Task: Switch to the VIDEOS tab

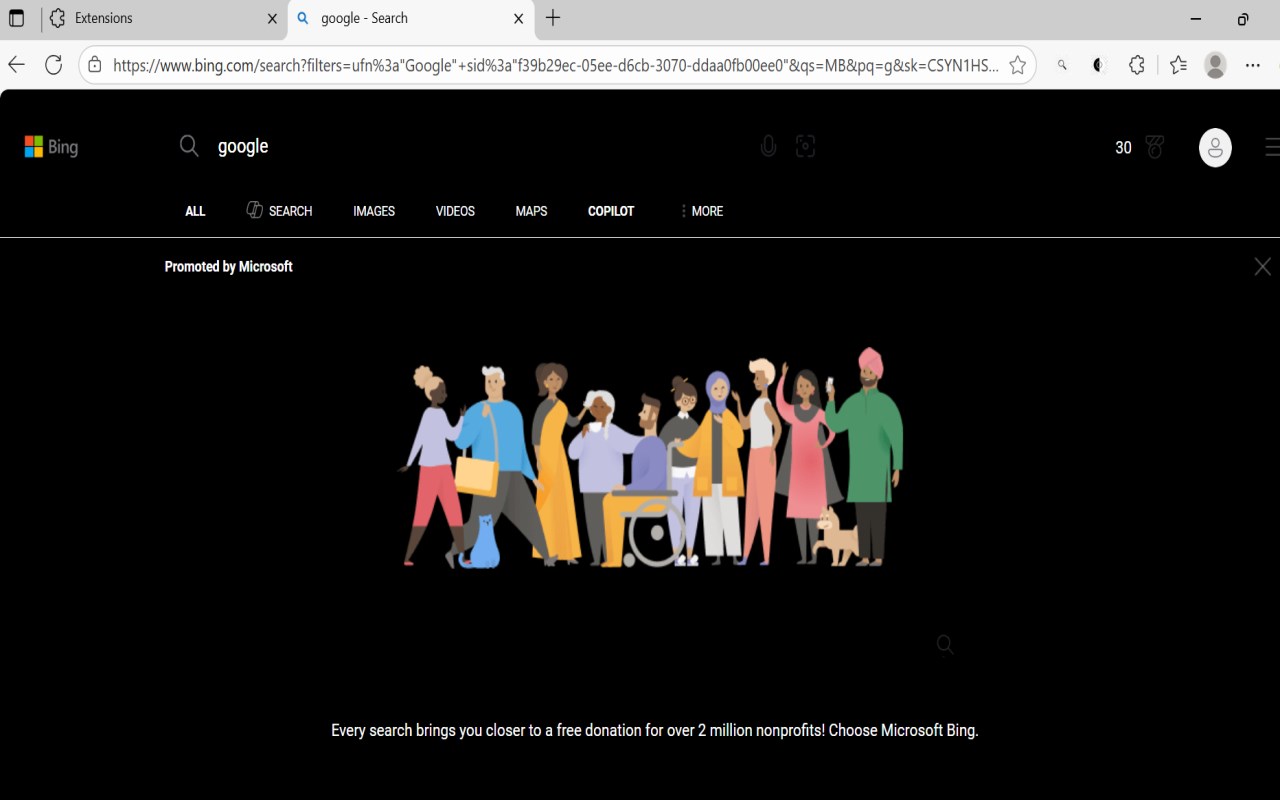Action: pyautogui.click(x=455, y=211)
